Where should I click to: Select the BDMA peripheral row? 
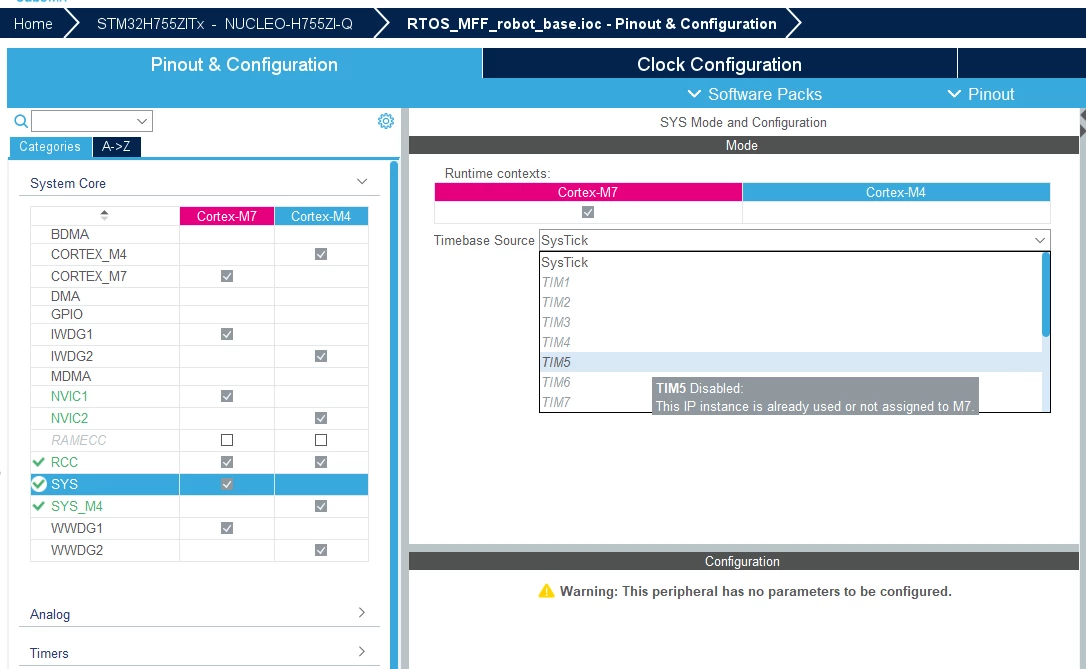point(199,234)
